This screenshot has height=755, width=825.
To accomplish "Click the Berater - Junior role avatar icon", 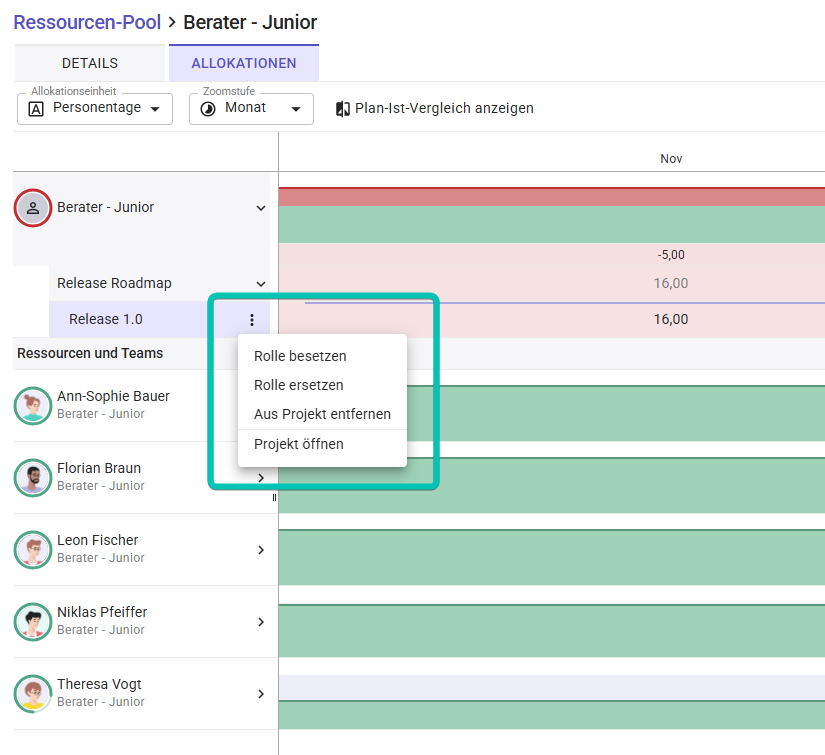I will [x=33, y=208].
